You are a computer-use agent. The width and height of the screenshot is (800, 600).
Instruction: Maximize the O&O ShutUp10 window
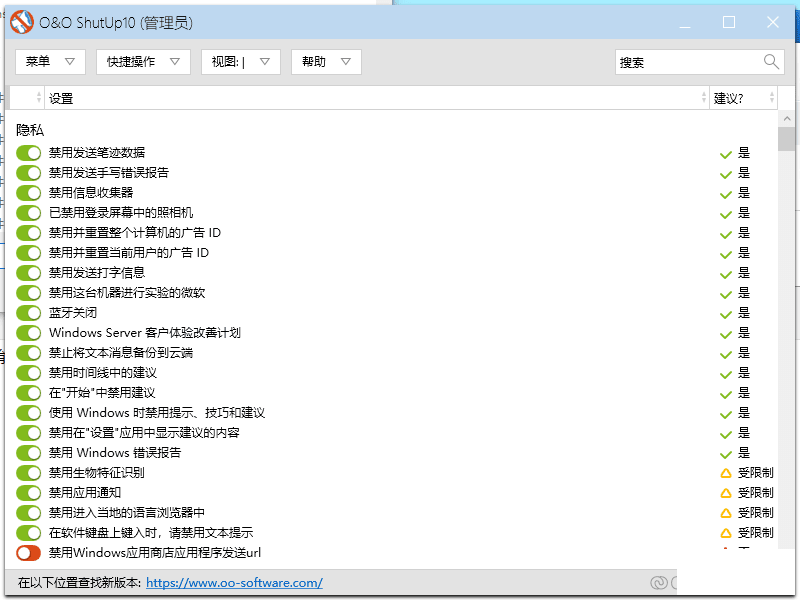[729, 22]
